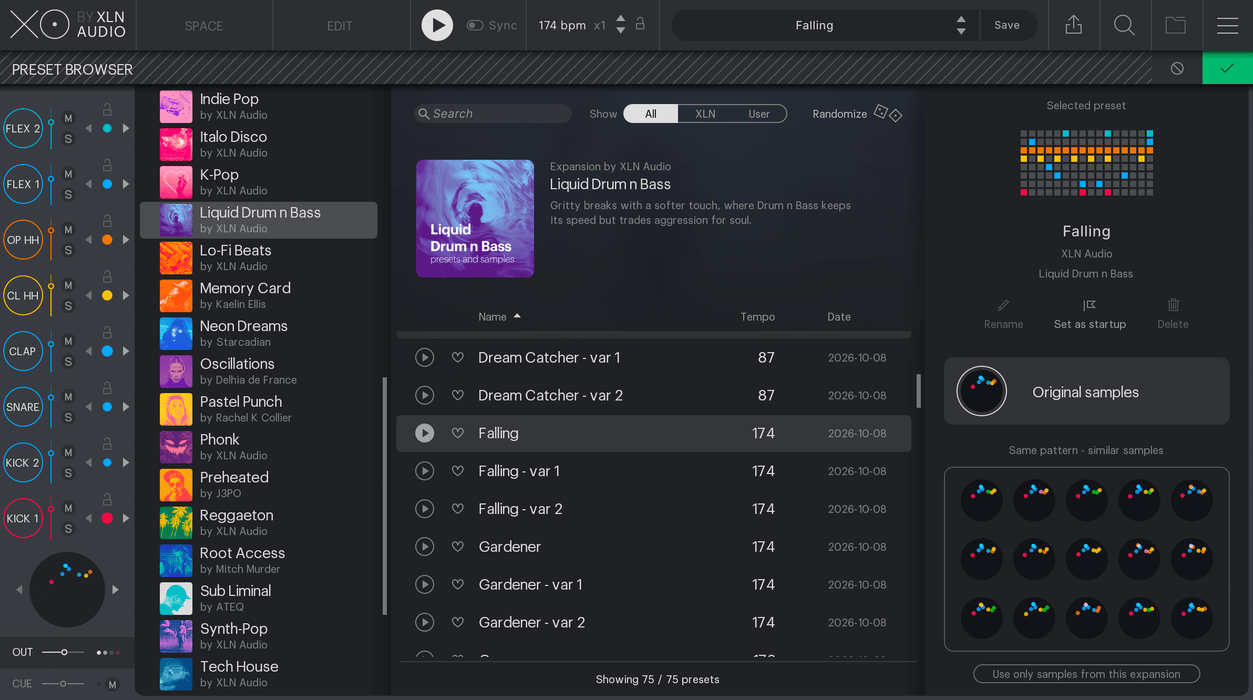The height and width of the screenshot is (700, 1253).
Task: Adjust the CUE volume slider
Action: (64, 684)
